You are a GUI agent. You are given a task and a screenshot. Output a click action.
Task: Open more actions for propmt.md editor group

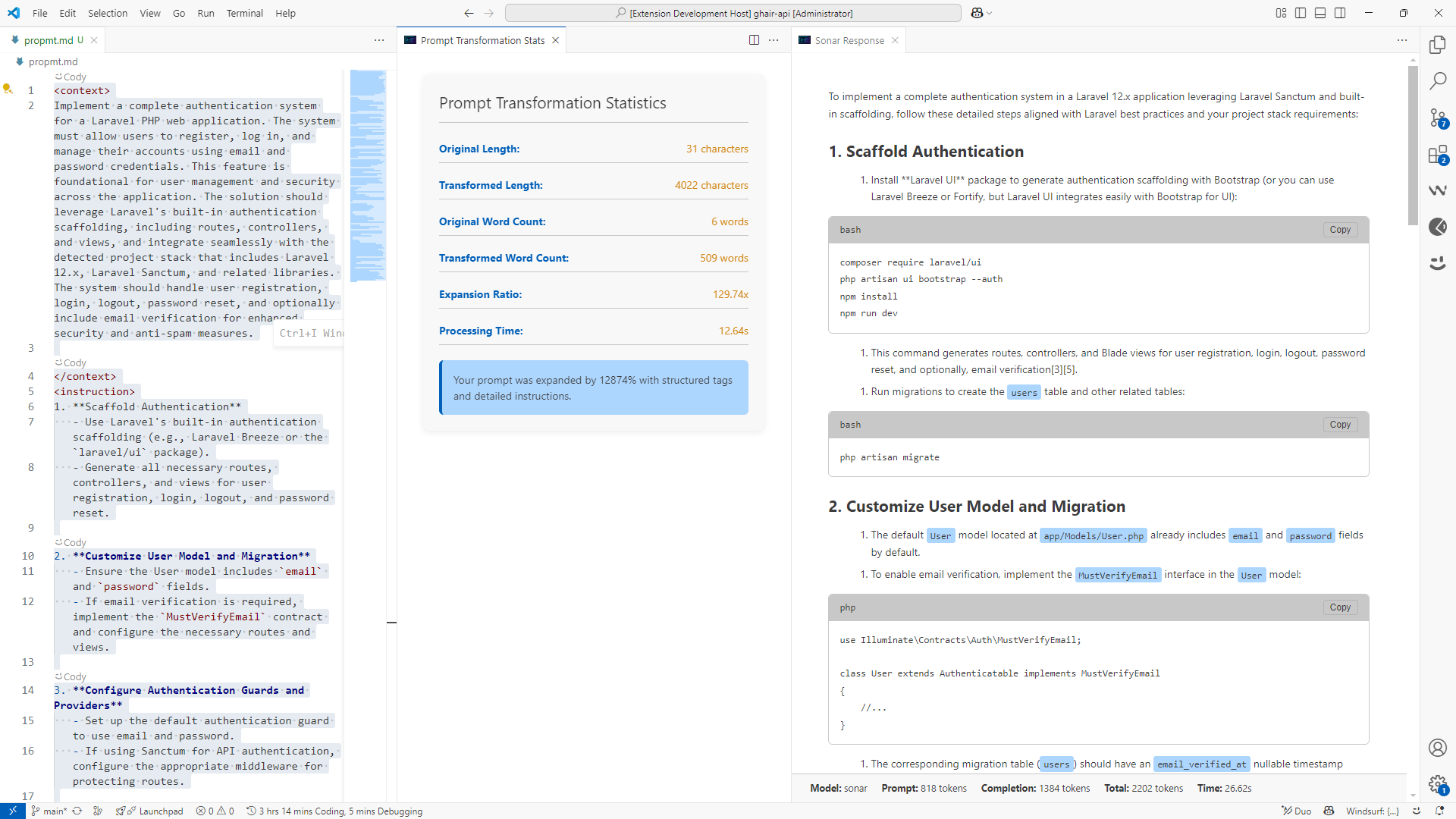(379, 40)
